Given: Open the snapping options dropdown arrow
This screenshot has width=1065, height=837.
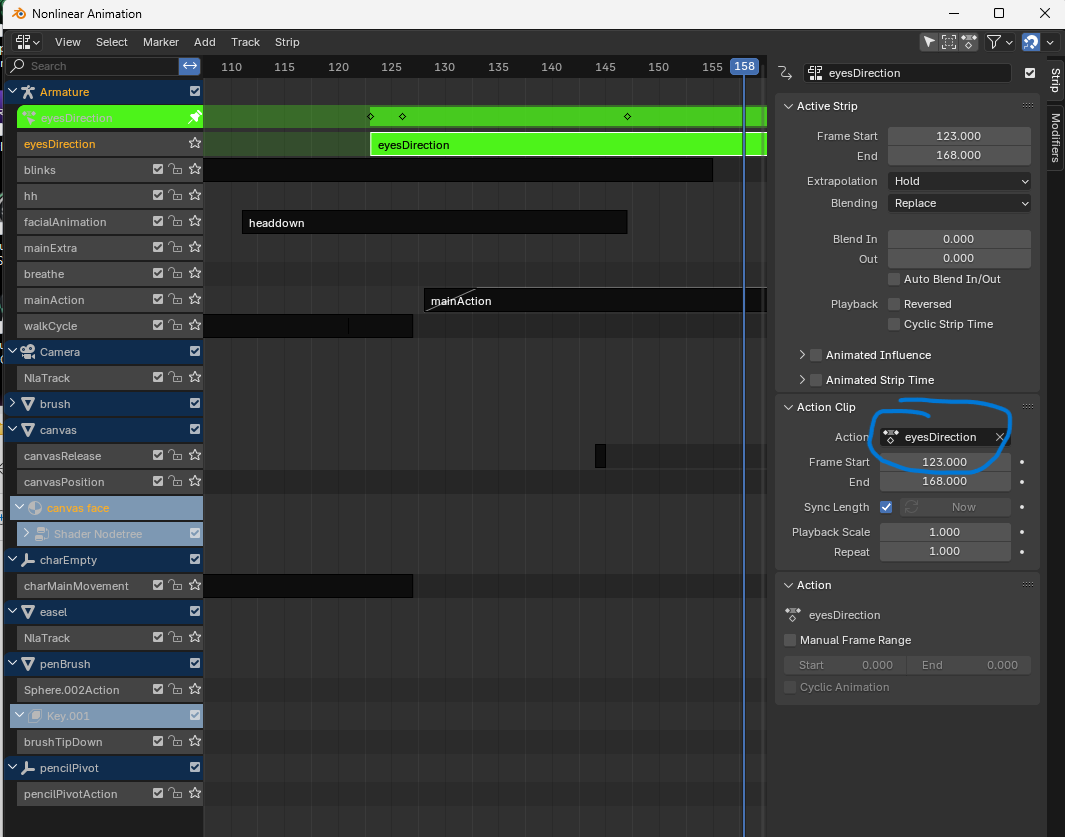Looking at the screenshot, I should point(1049,42).
